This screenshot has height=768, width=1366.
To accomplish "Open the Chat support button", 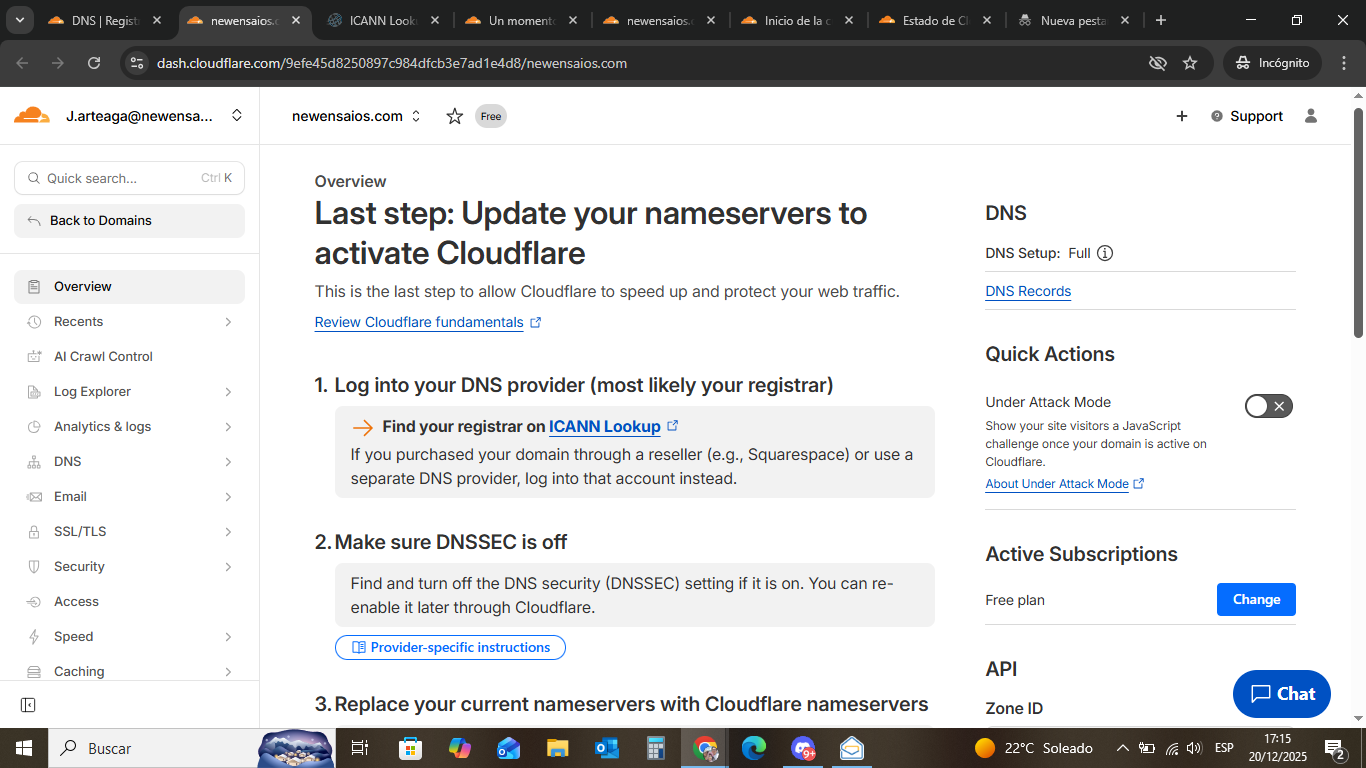I will coord(1282,694).
